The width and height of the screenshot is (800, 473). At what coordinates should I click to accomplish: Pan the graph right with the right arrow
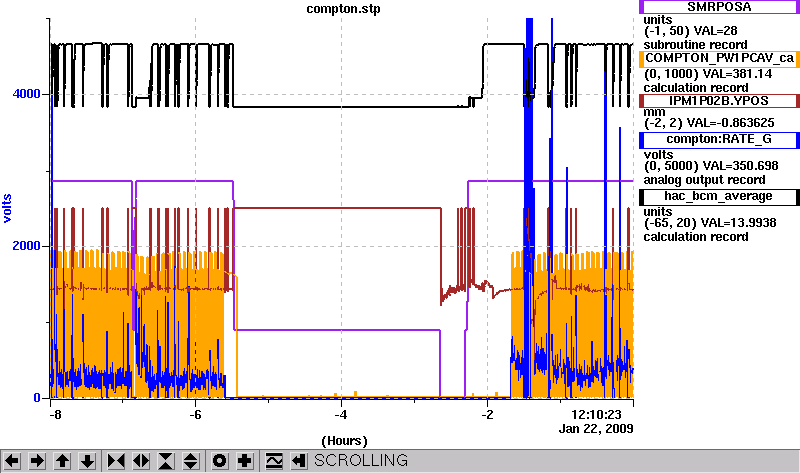pos(37,461)
